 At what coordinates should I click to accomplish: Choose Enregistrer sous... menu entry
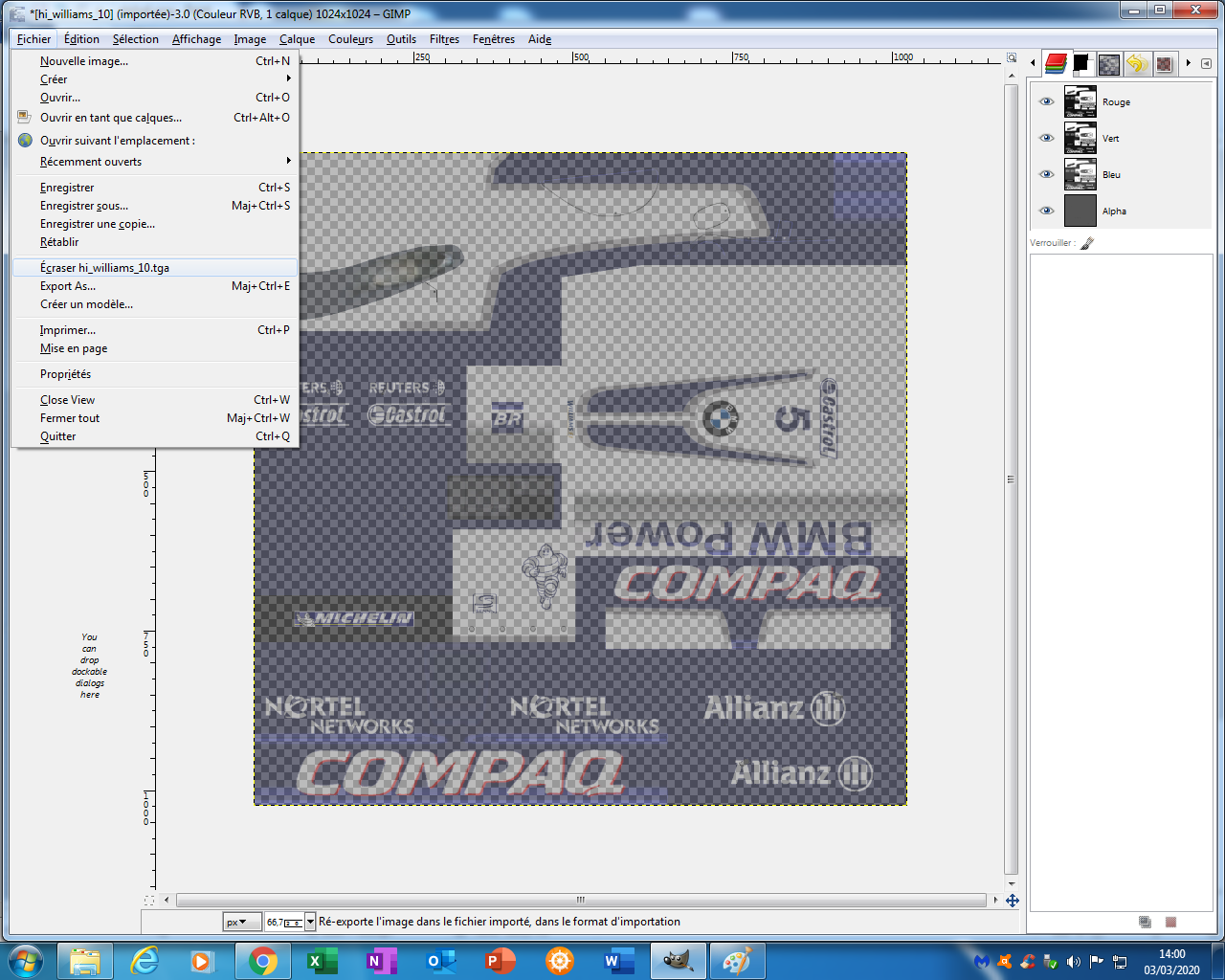coord(155,205)
